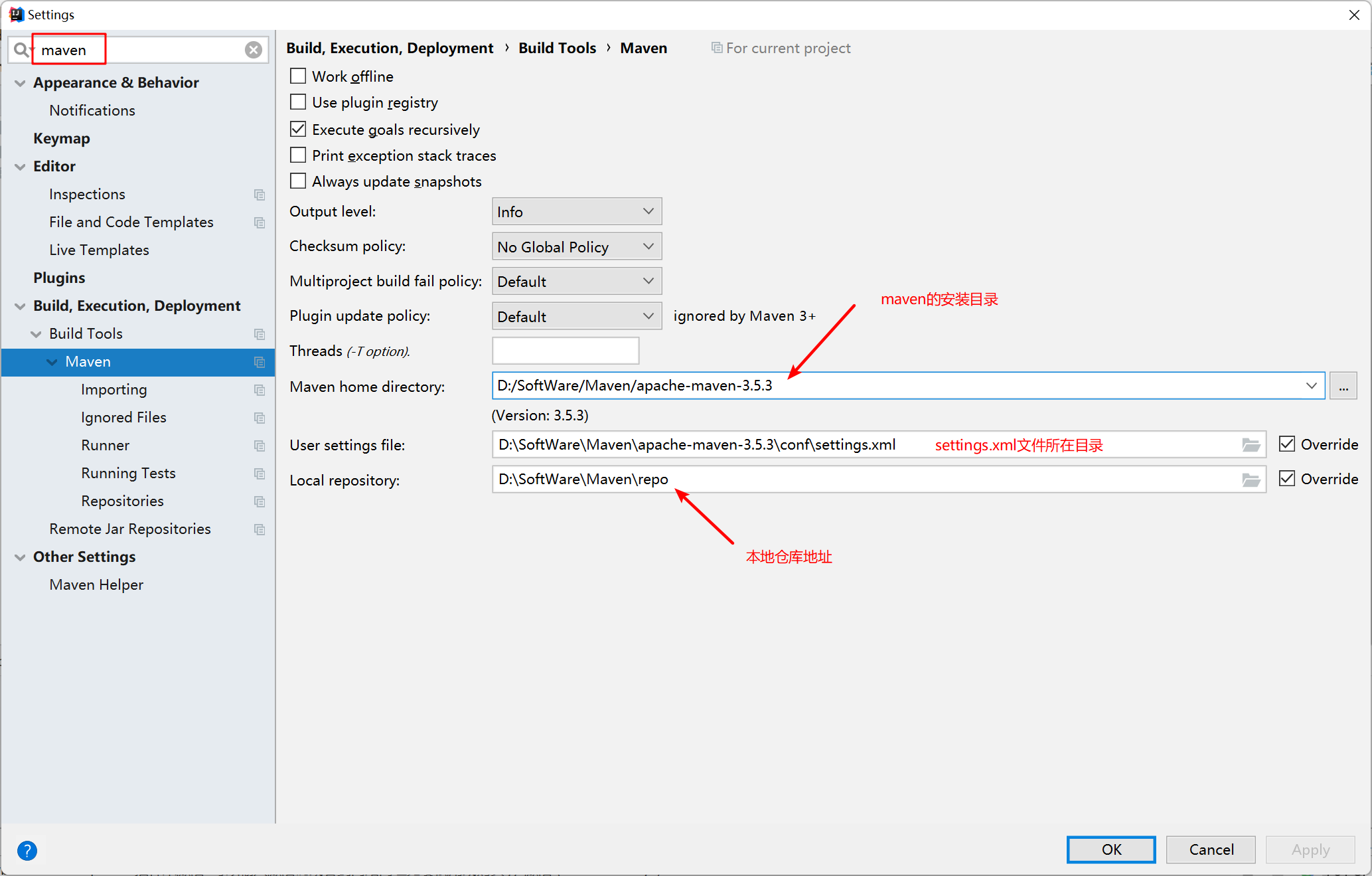
Task: Expand the Maven home directory dropdown arrow
Action: tap(1311, 386)
